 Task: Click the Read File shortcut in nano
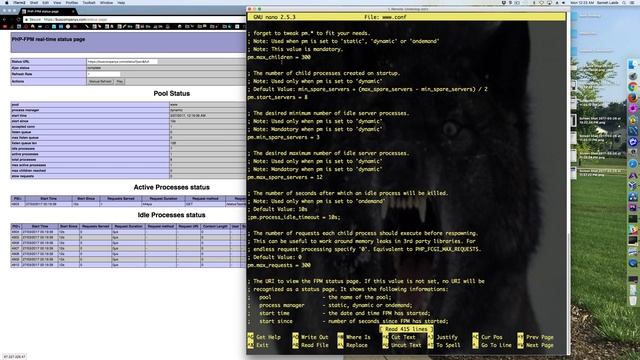pos(310,345)
